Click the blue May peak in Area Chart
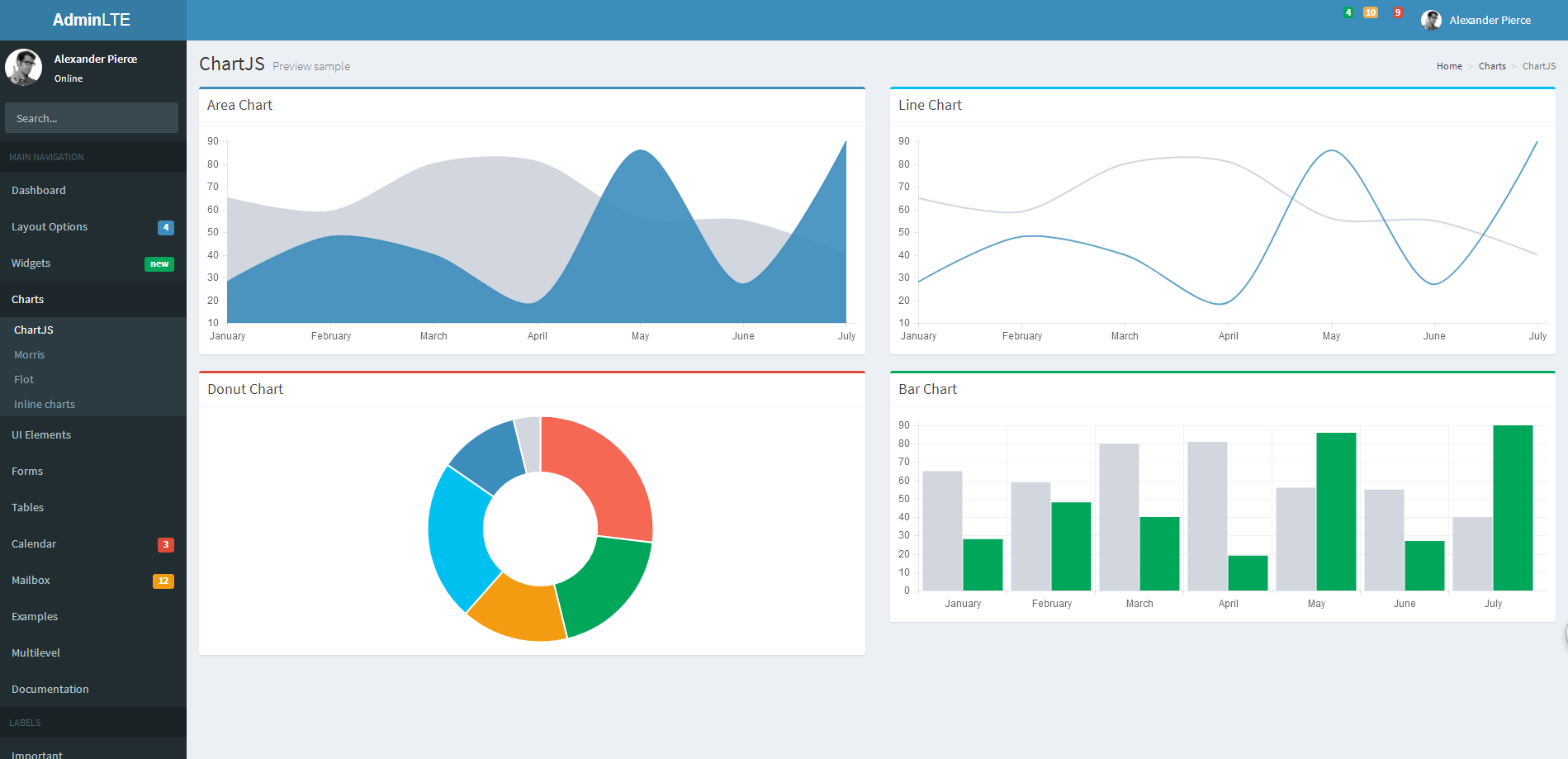 (641, 151)
